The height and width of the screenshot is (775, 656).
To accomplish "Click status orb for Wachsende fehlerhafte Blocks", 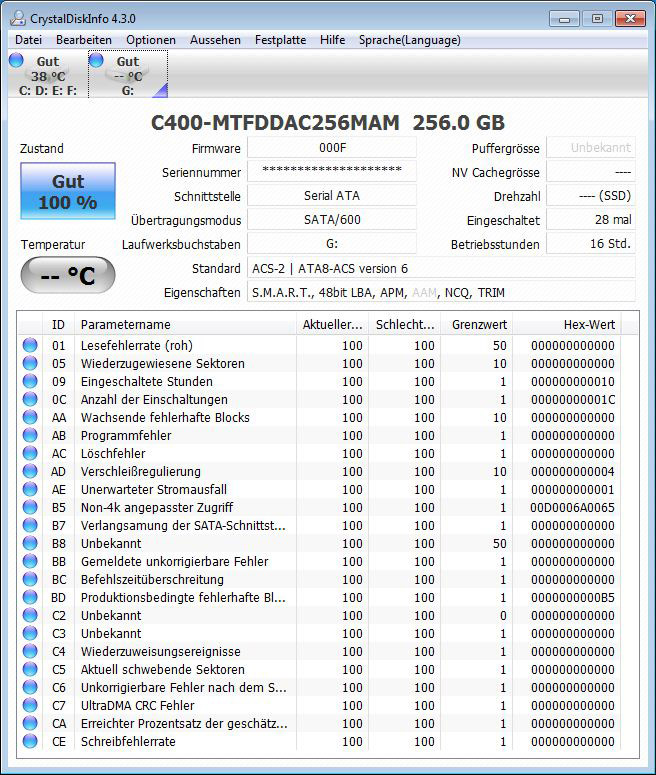I will tap(30, 417).
